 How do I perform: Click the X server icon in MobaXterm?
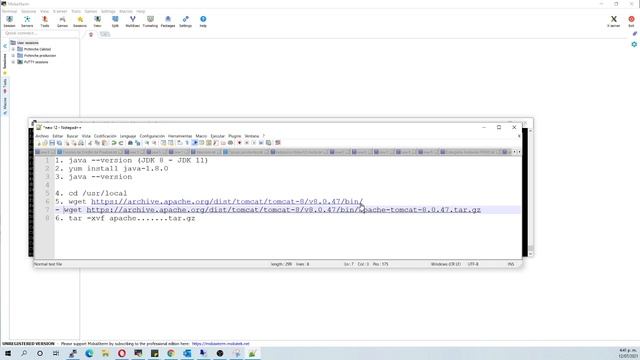tap(613, 21)
